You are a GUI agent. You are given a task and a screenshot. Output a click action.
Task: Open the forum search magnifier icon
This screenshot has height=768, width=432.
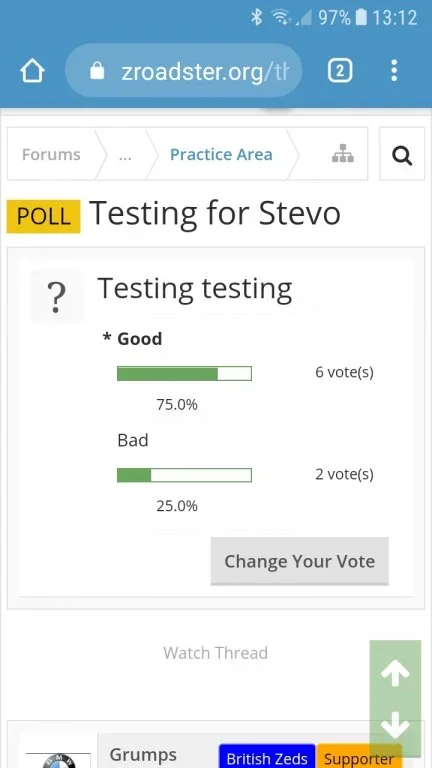coord(402,154)
